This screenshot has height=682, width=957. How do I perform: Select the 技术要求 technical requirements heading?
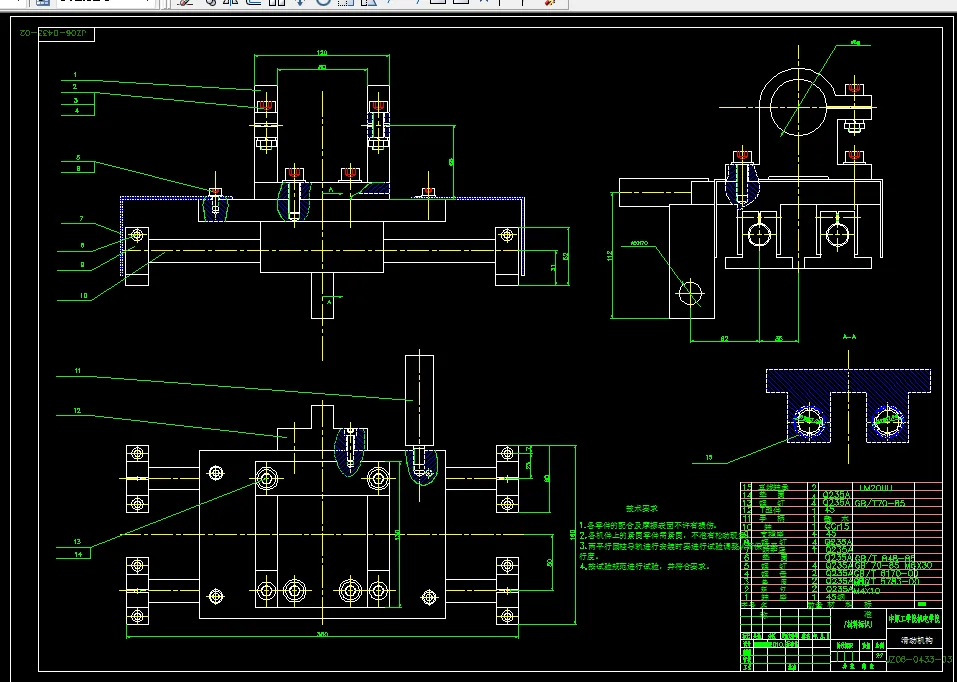coord(641,508)
